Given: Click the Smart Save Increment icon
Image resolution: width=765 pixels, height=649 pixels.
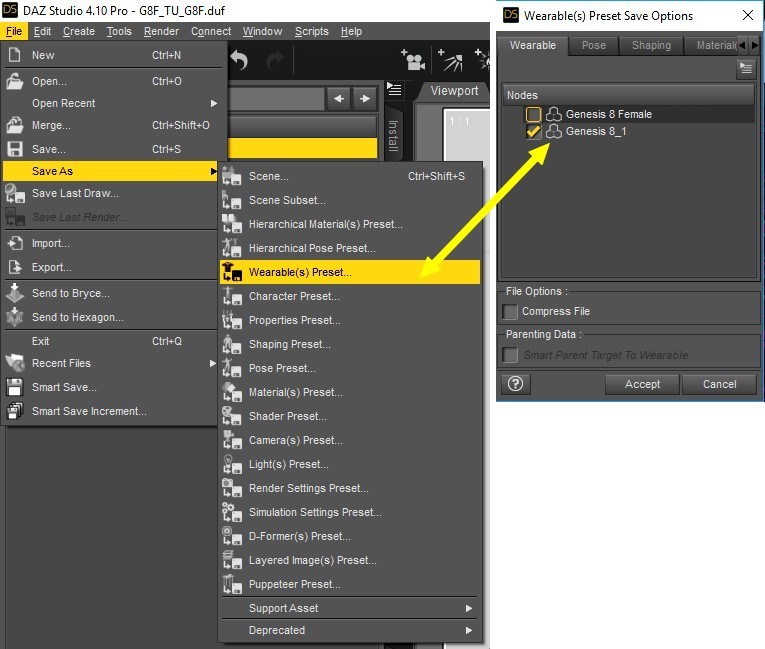Looking at the screenshot, I should (15, 411).
